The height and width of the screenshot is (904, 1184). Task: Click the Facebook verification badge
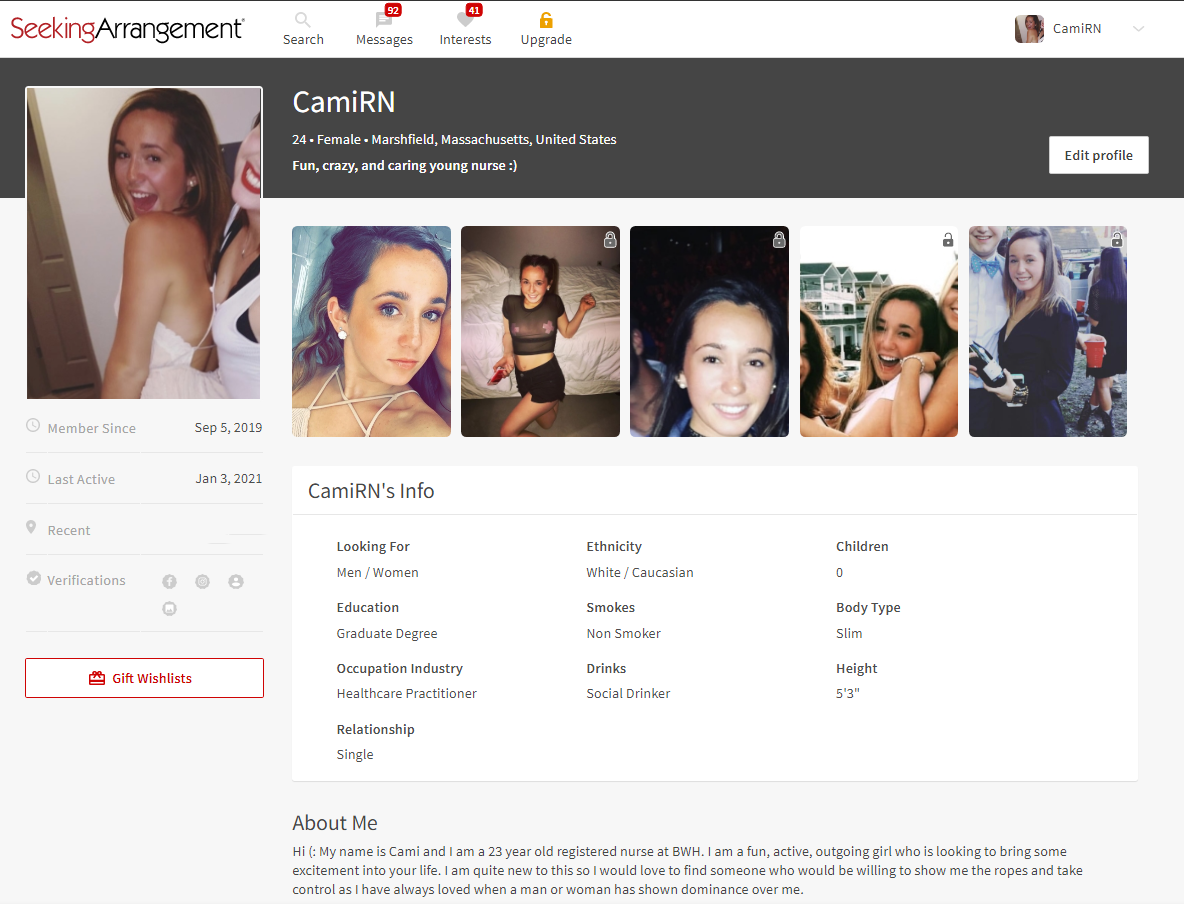coord(169,582)
